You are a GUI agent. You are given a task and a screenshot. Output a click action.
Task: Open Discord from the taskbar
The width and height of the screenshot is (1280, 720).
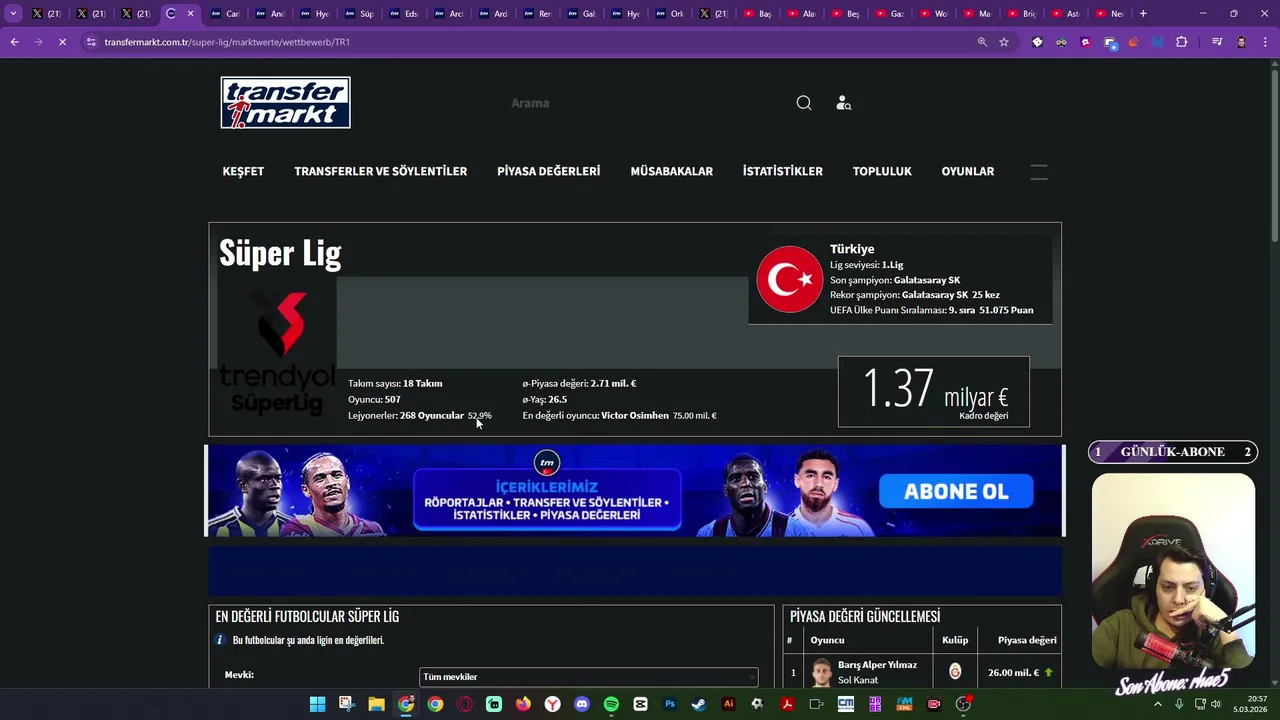(x=582, y=704)
